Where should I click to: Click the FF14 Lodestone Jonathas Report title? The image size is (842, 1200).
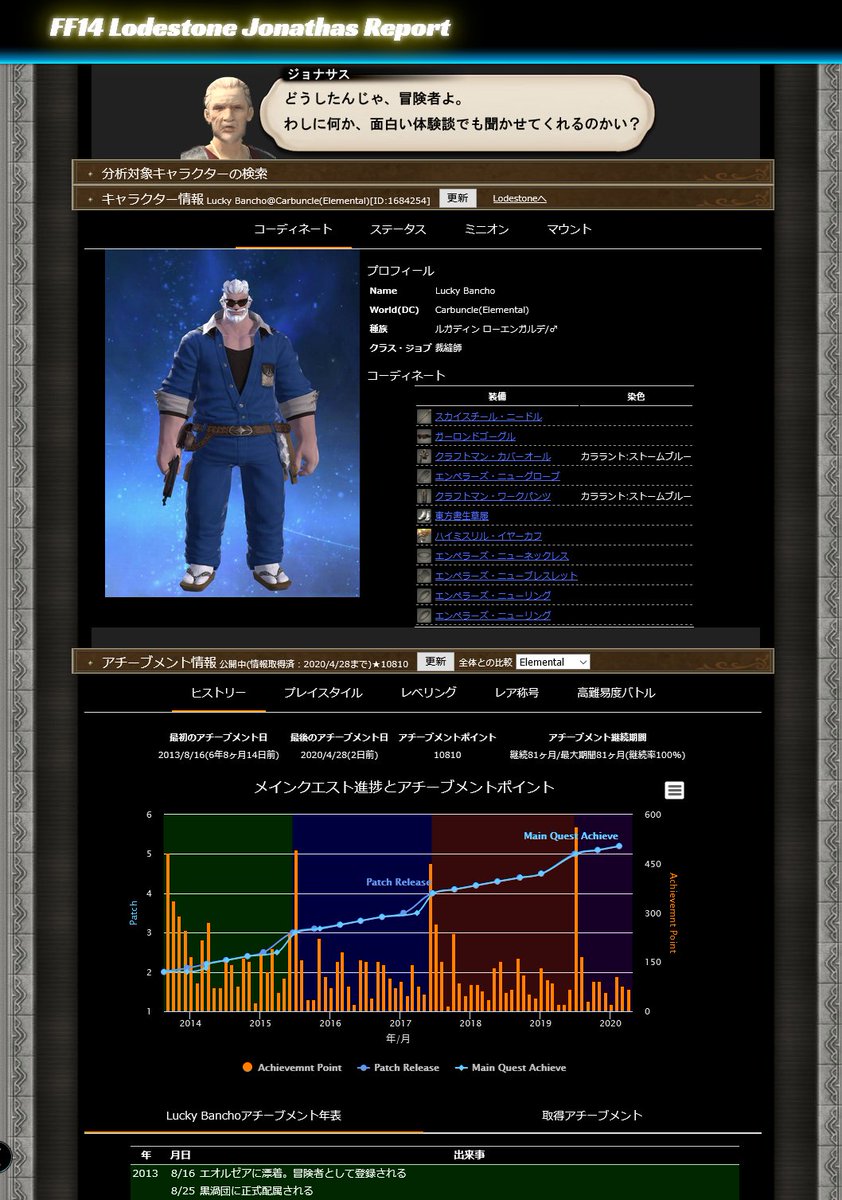tap(250, 28)
